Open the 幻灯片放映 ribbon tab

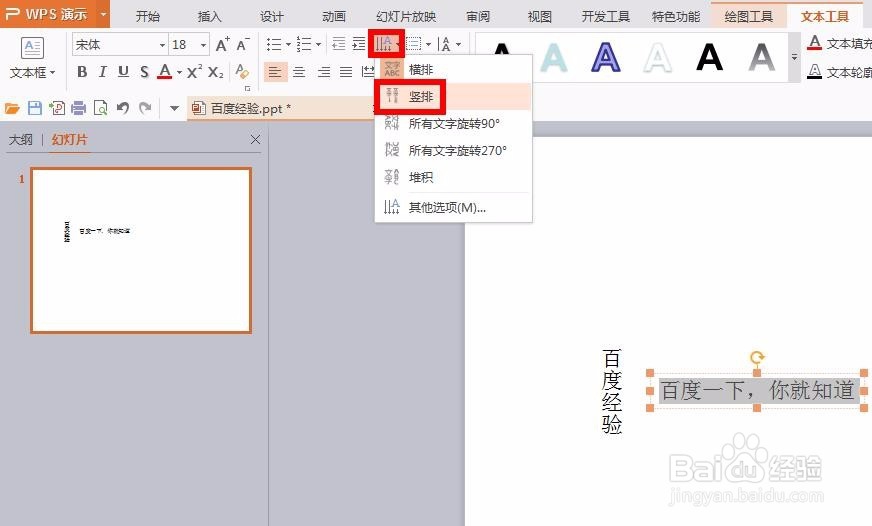pos(406,16)
